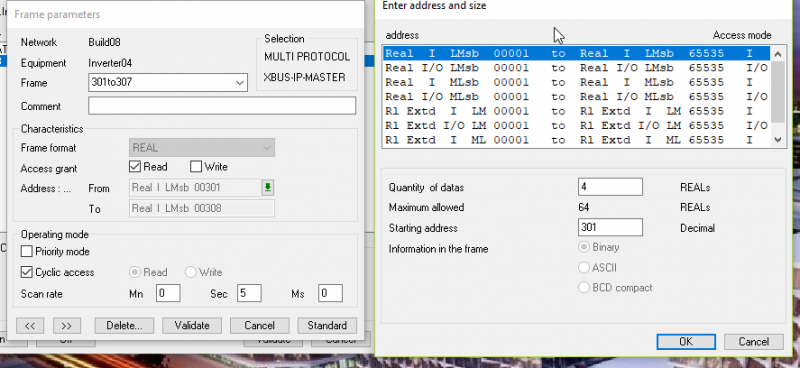Open the Frame dropdown showing 301to307
This screenshot has width=800, height=368.
(168, 83)
